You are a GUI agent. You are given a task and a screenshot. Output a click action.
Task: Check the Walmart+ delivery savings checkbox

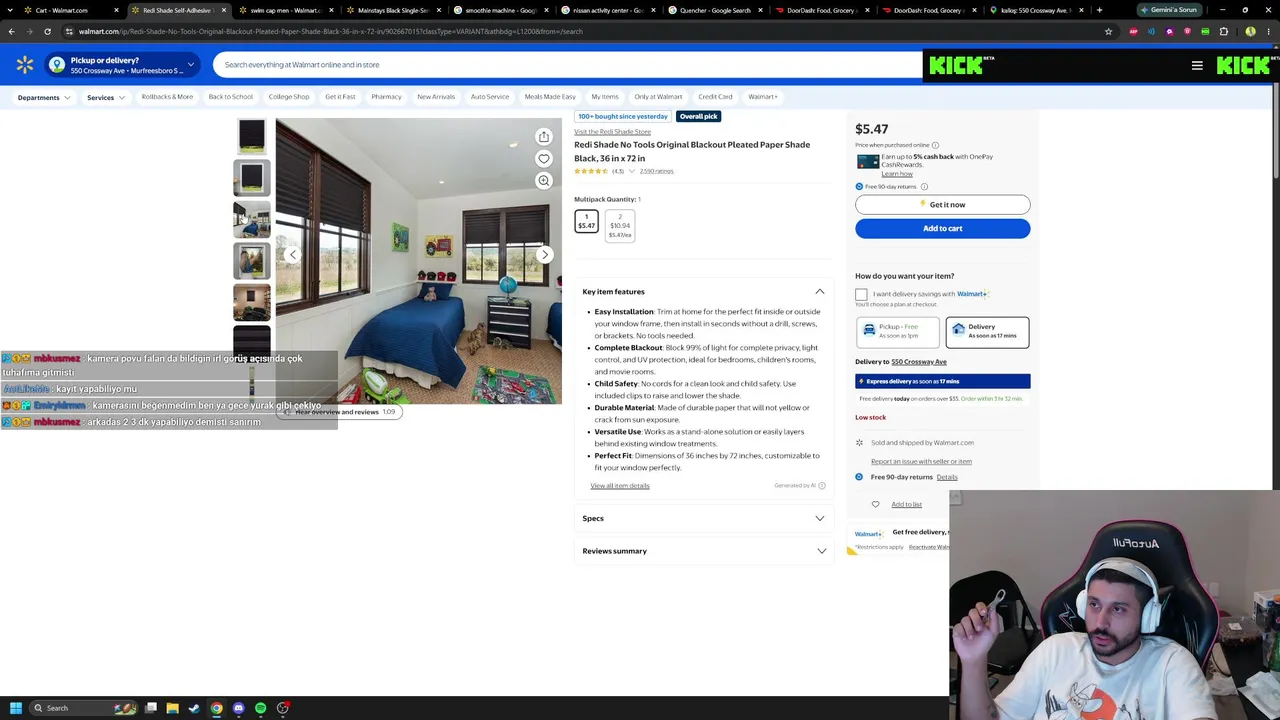click(x=861, y=295)
